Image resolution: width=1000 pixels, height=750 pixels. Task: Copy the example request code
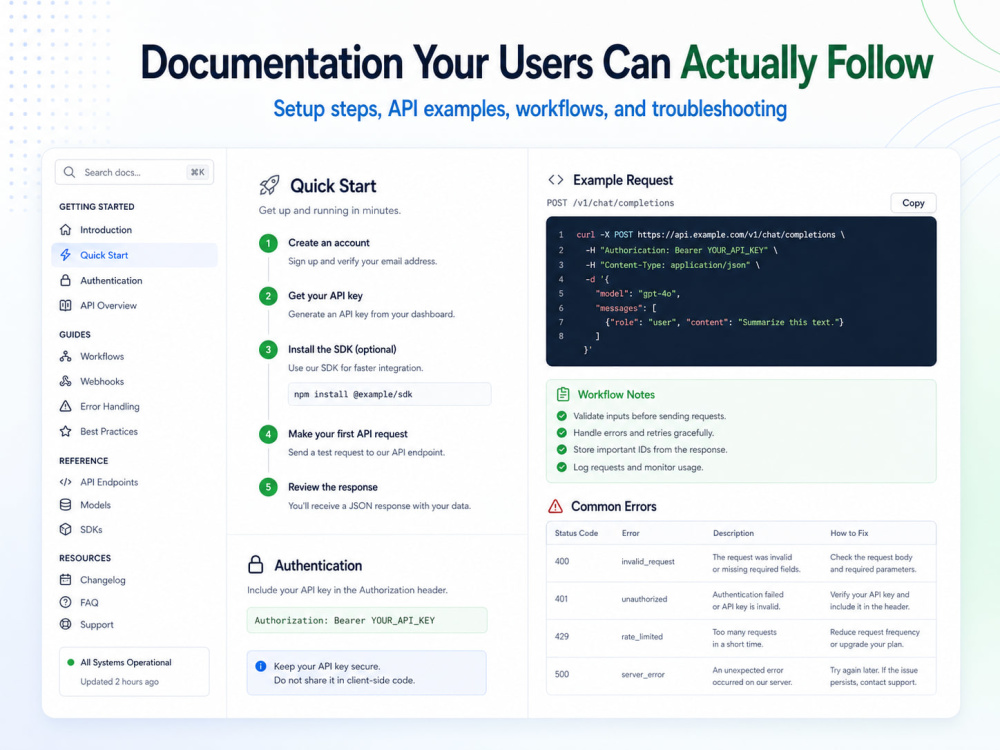point(913,203)
